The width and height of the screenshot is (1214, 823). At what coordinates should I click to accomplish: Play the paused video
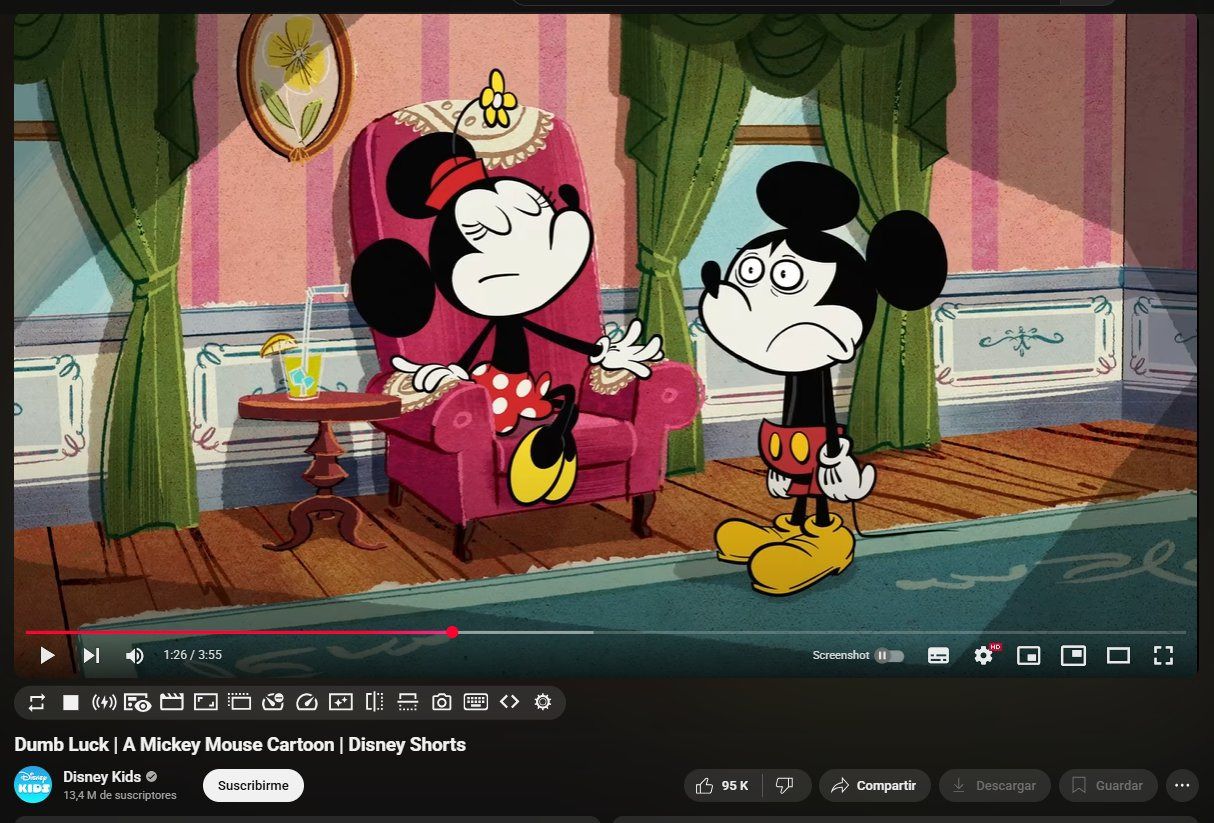(x=47, y=656)
